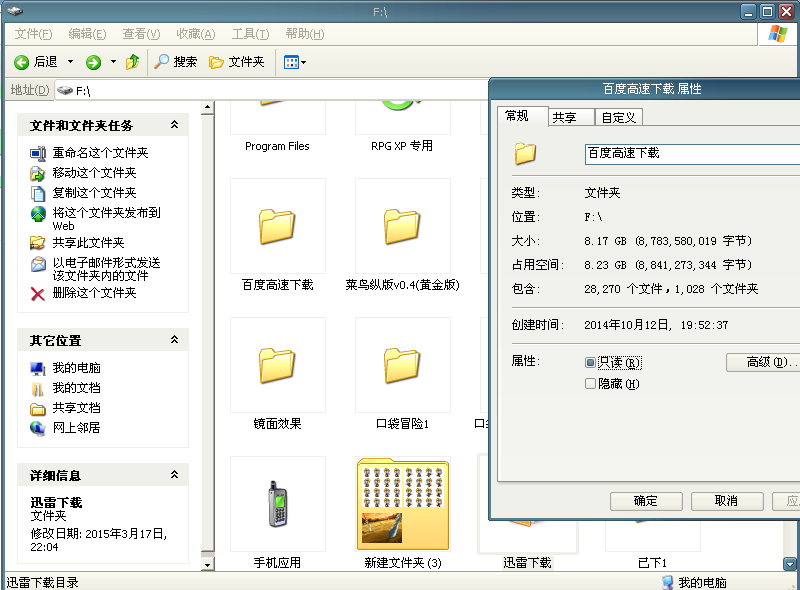Open Network Neighborhood icon
This screenshot has height=590, width=800.
(38, 428)
